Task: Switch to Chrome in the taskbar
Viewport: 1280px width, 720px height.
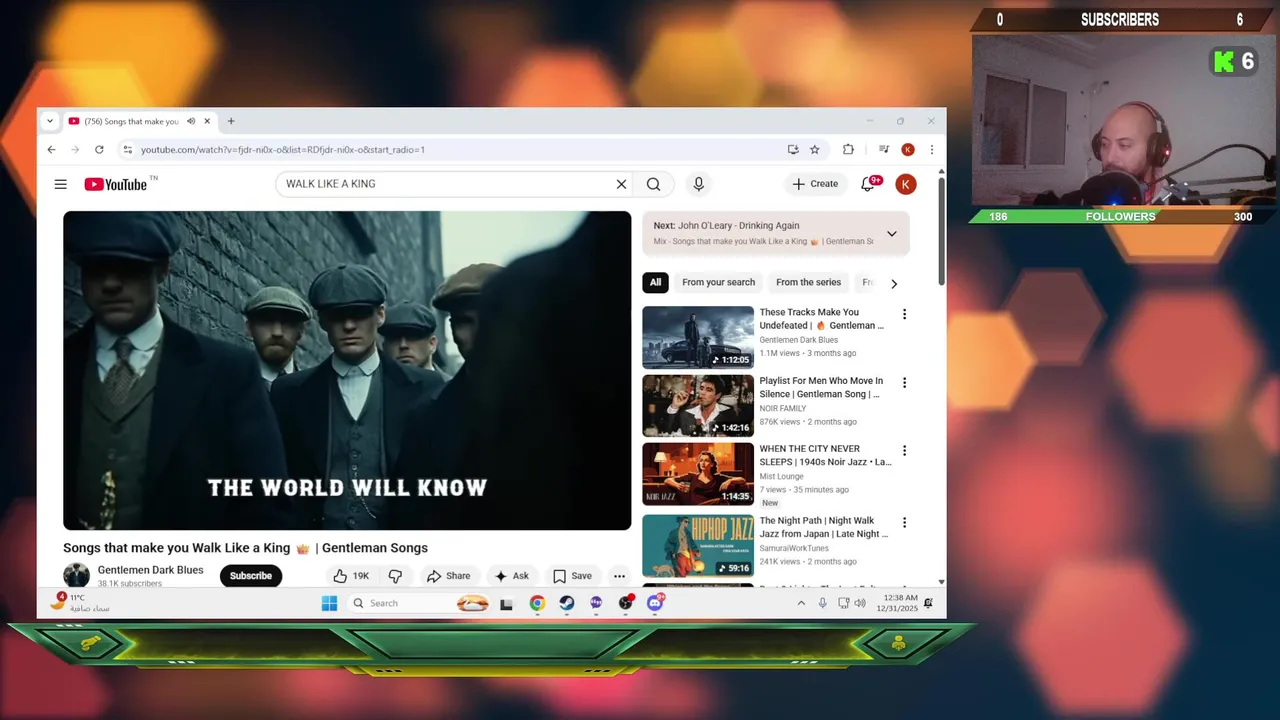Action: click(x=537, y=603)
